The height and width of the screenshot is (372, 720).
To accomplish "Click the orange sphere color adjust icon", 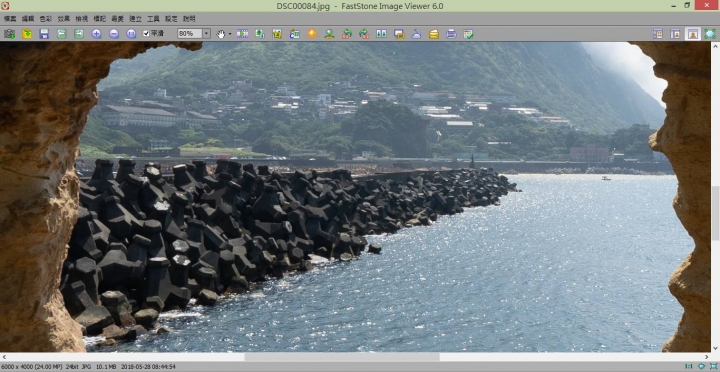I will coord(312,34).
